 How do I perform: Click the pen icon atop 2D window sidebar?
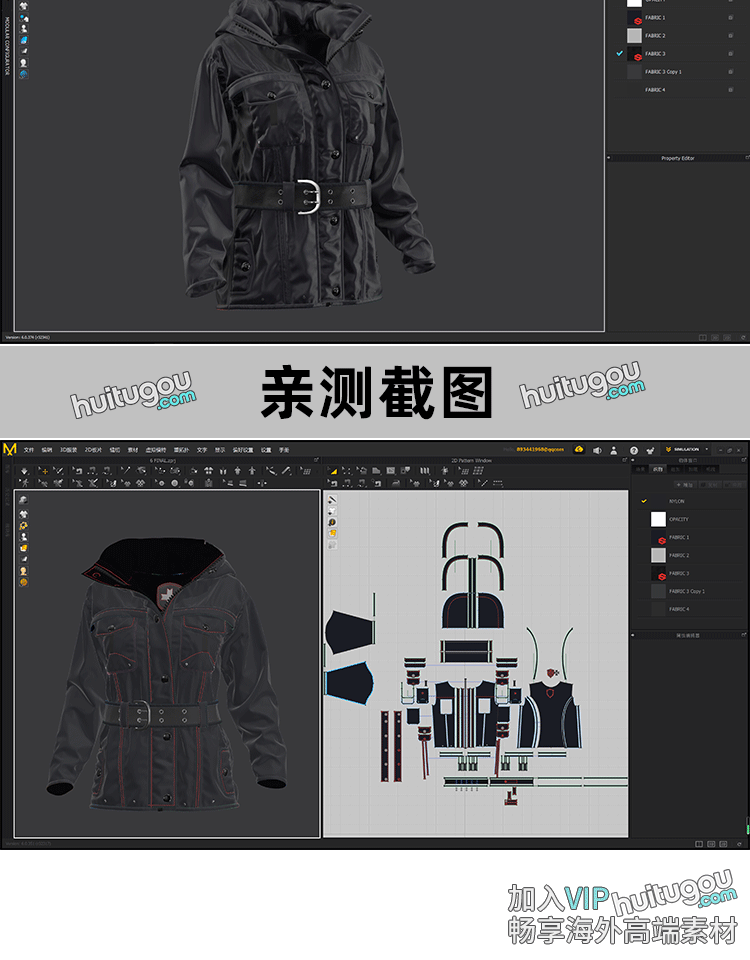[332, 500]
